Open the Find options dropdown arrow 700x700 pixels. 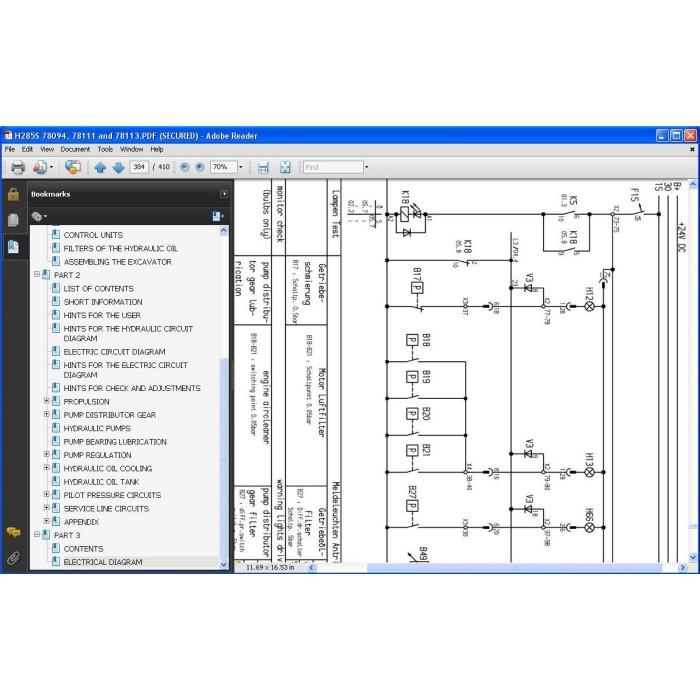[x=367, y=167]
